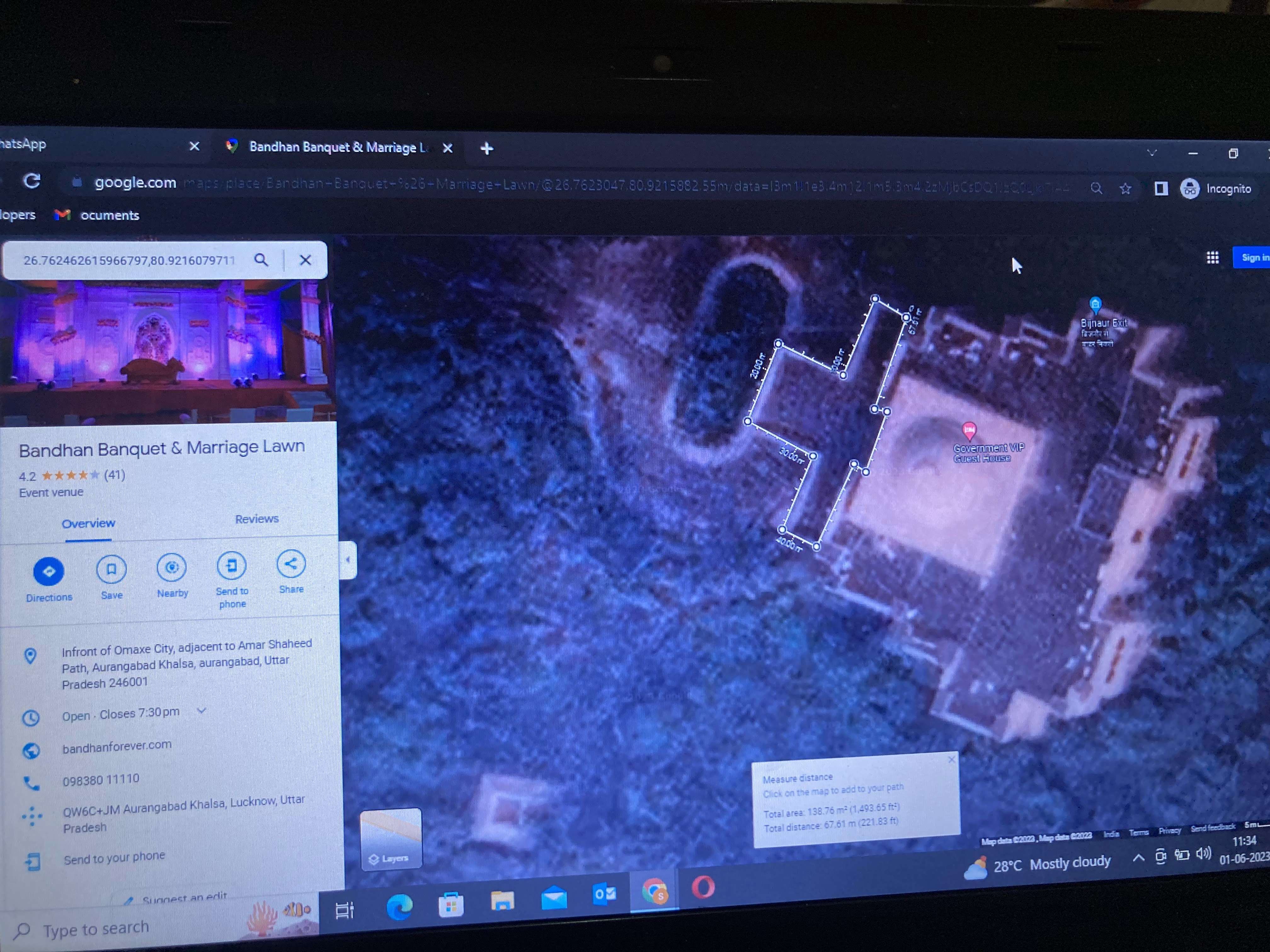The image size is (1270, 952).
Task: Open Opera browser from the taskbar
Action: (x=703, y=887)
